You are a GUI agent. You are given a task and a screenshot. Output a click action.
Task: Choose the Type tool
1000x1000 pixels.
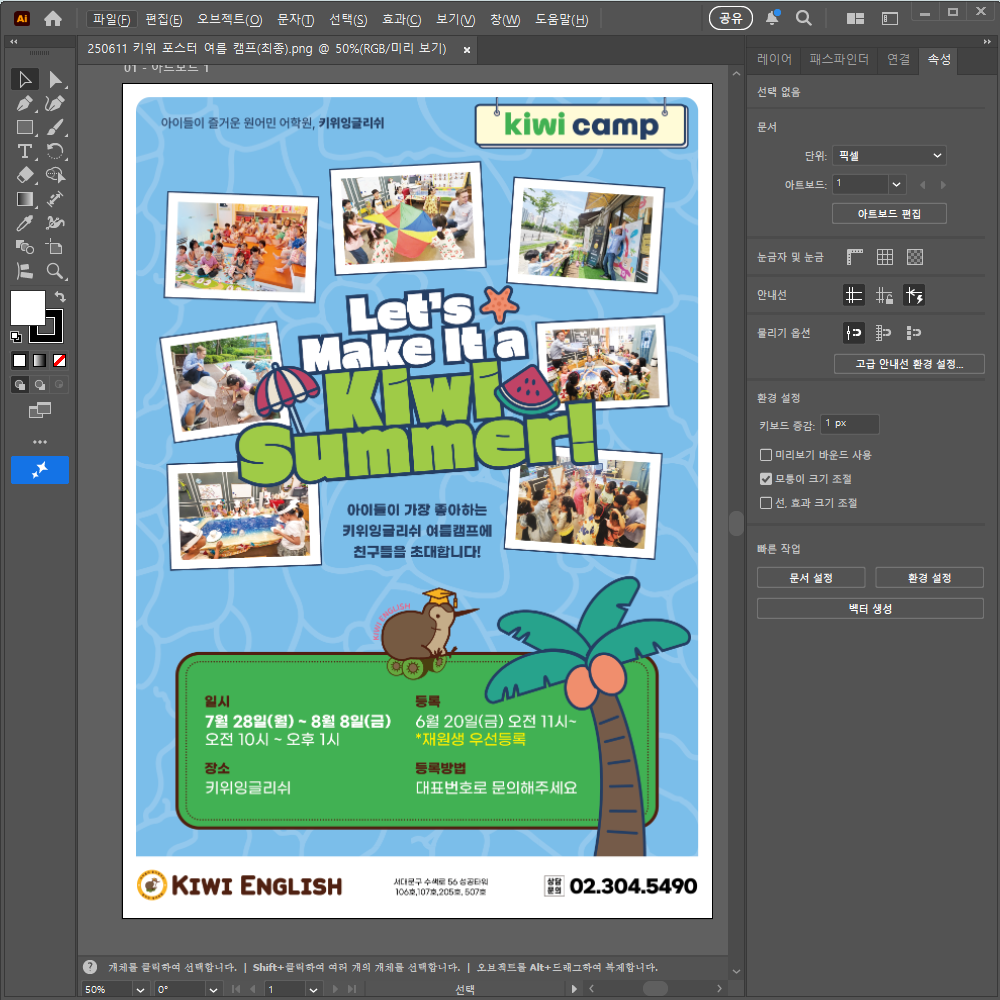pos(25,151)
